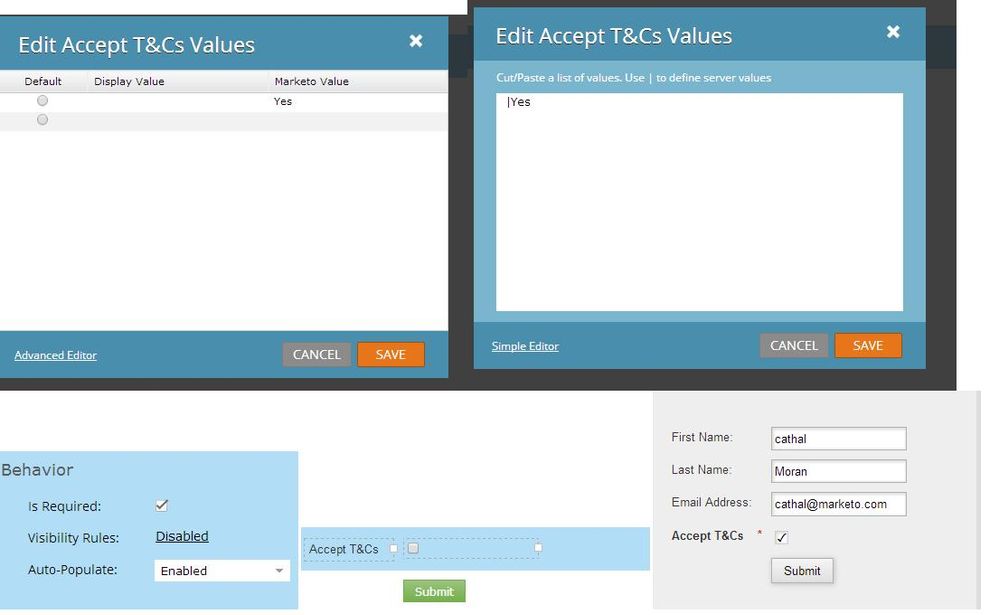This screenshot has width=999, height=615.
Task: Select the Accept T&Cs label in form editor
Action: 343,549
